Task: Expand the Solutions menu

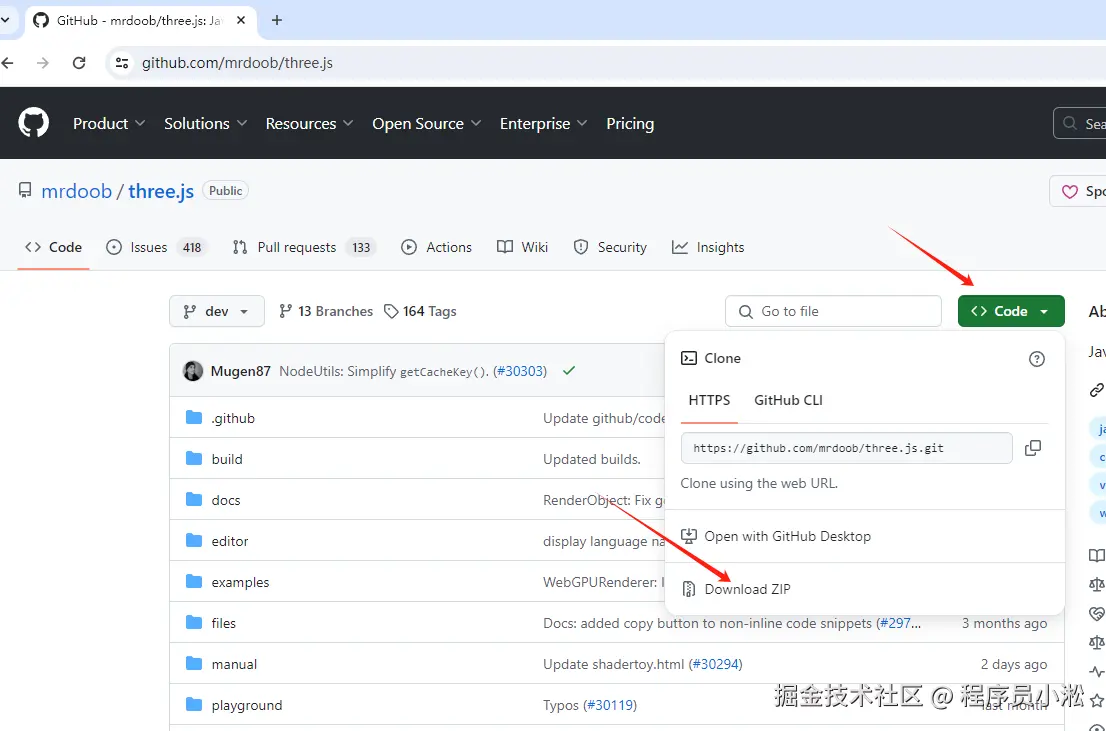Action: point(205,123)
